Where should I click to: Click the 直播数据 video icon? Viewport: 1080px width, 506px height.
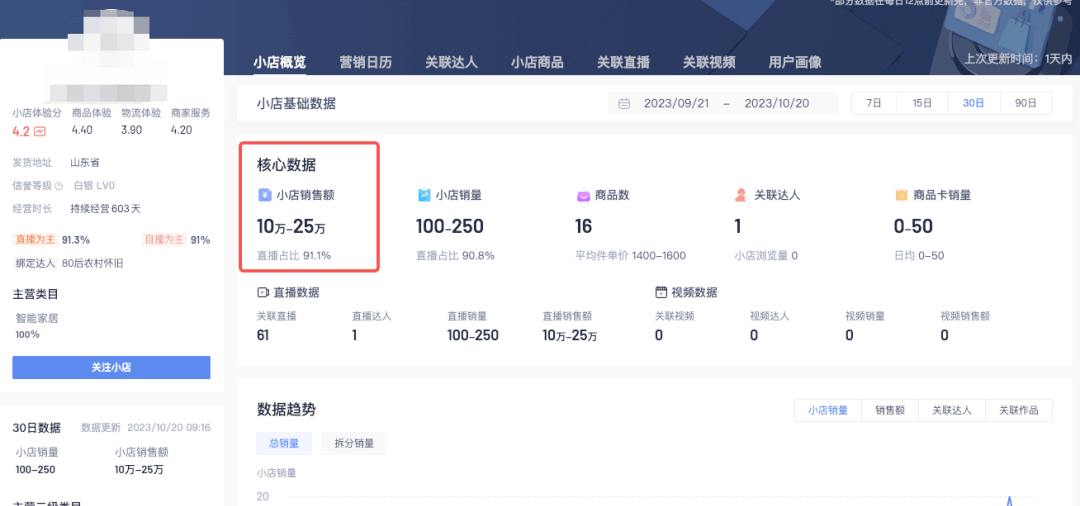262,293
